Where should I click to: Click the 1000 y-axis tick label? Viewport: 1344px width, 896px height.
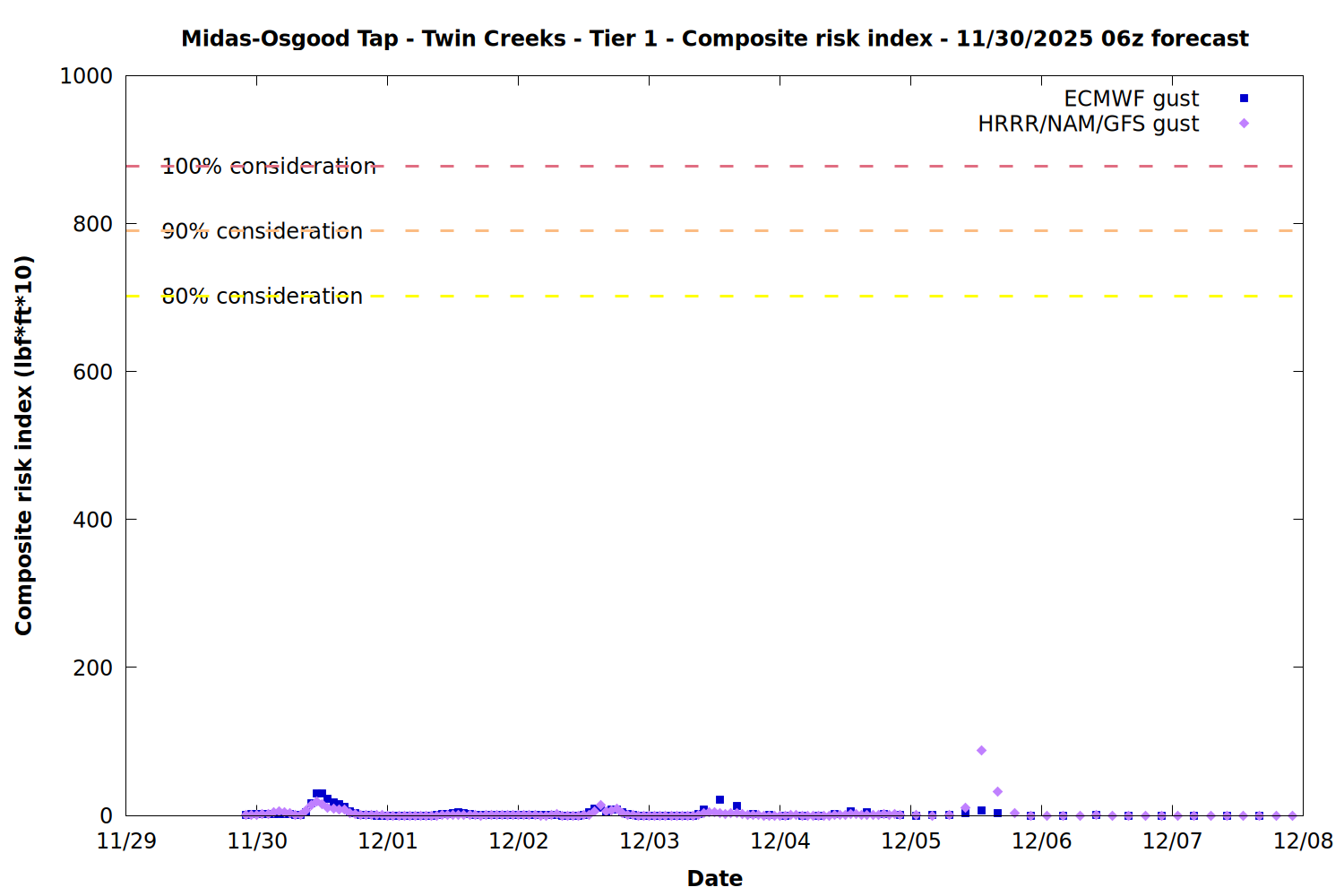tap(86, 76)
